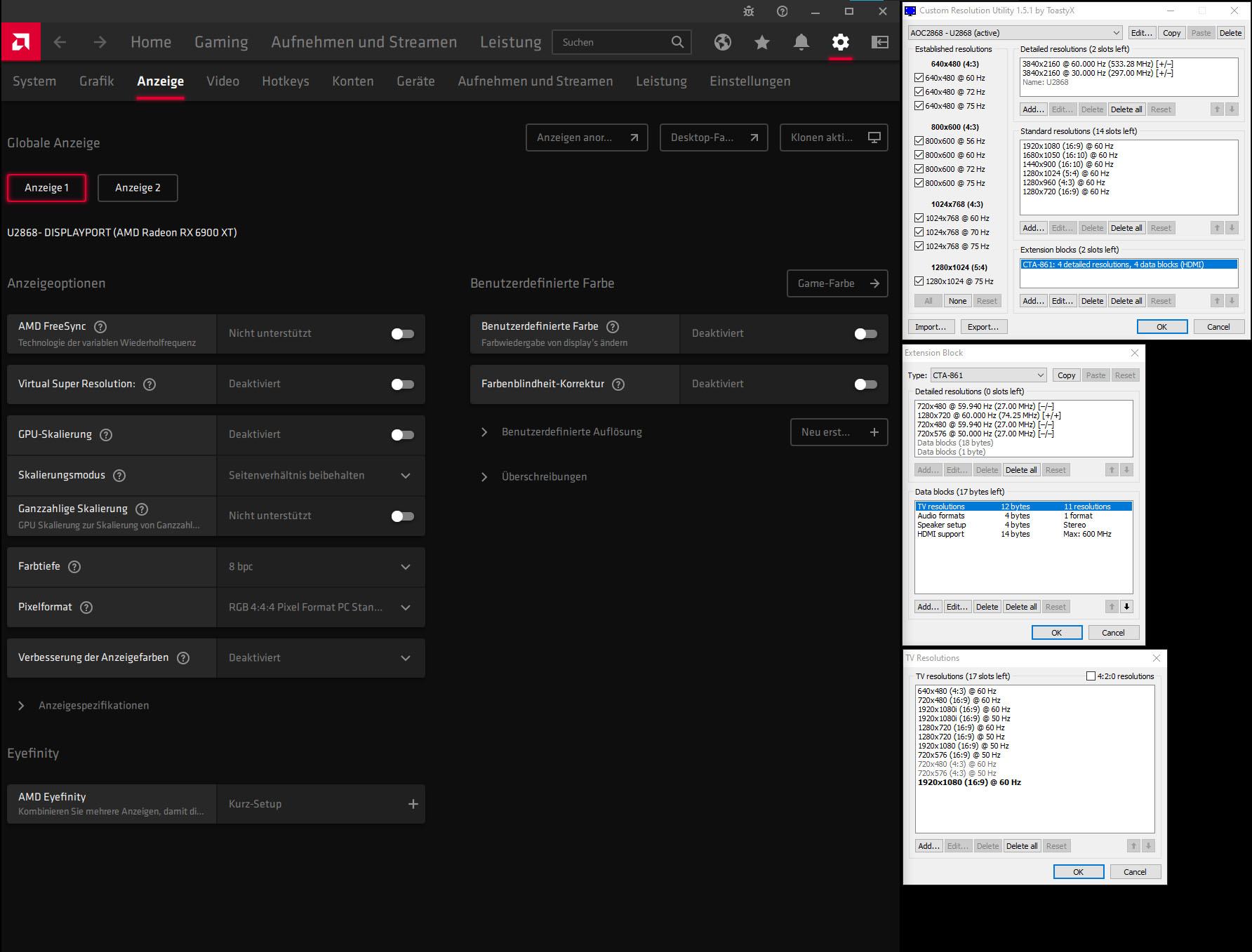1252x952 pixels.
Task: Open Pixelformat dropdown
Action: tap(321, 608)
